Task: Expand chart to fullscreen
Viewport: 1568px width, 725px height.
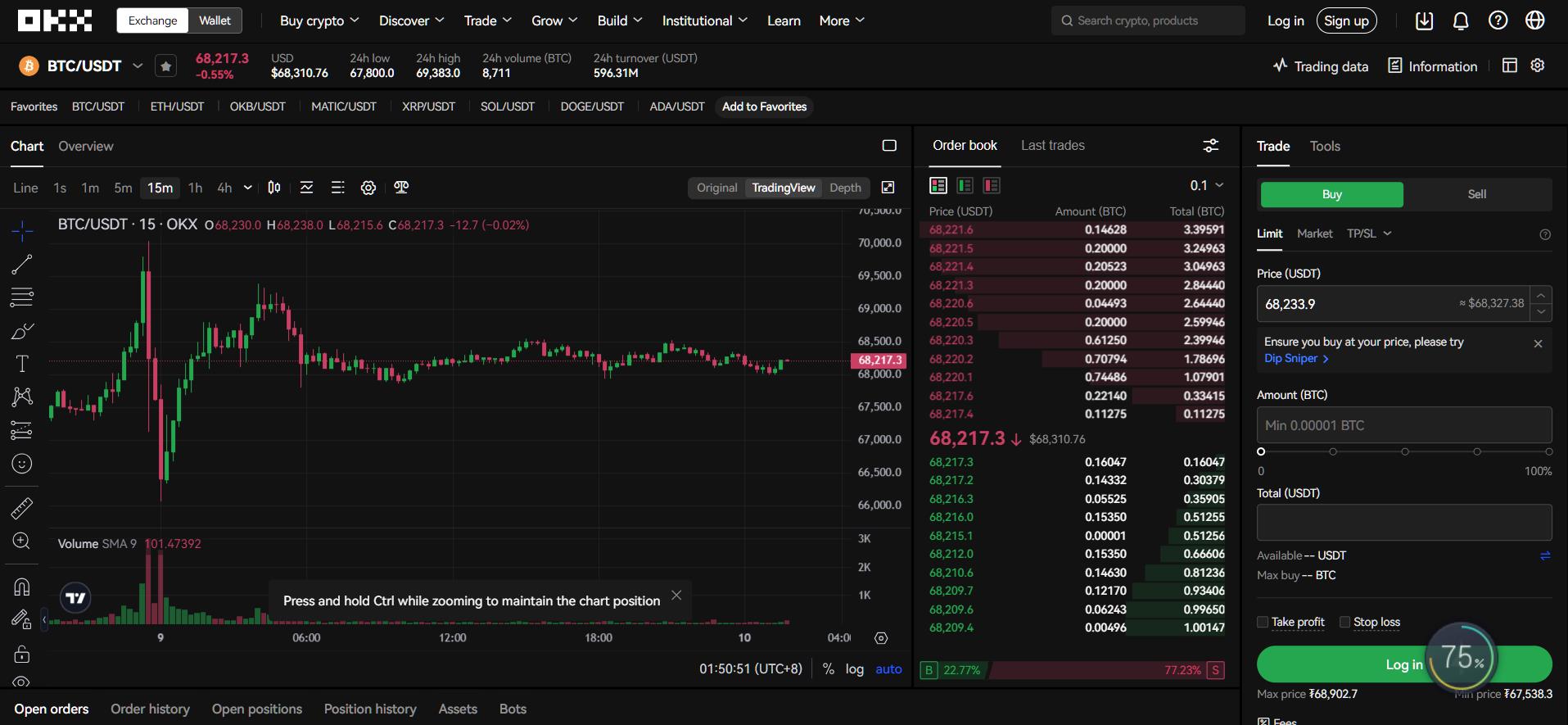Action: [888, 188]
